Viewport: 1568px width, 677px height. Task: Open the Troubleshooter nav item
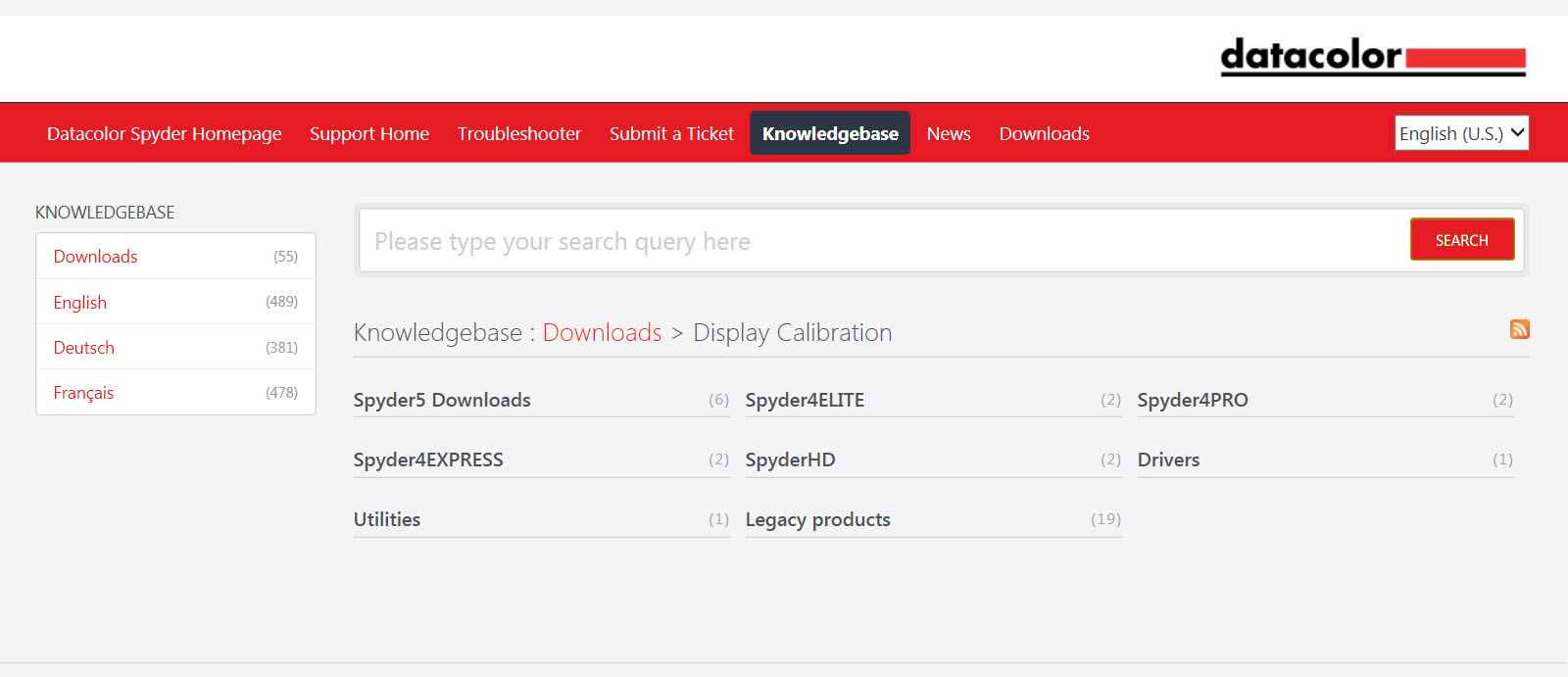[x=519, y=133]
